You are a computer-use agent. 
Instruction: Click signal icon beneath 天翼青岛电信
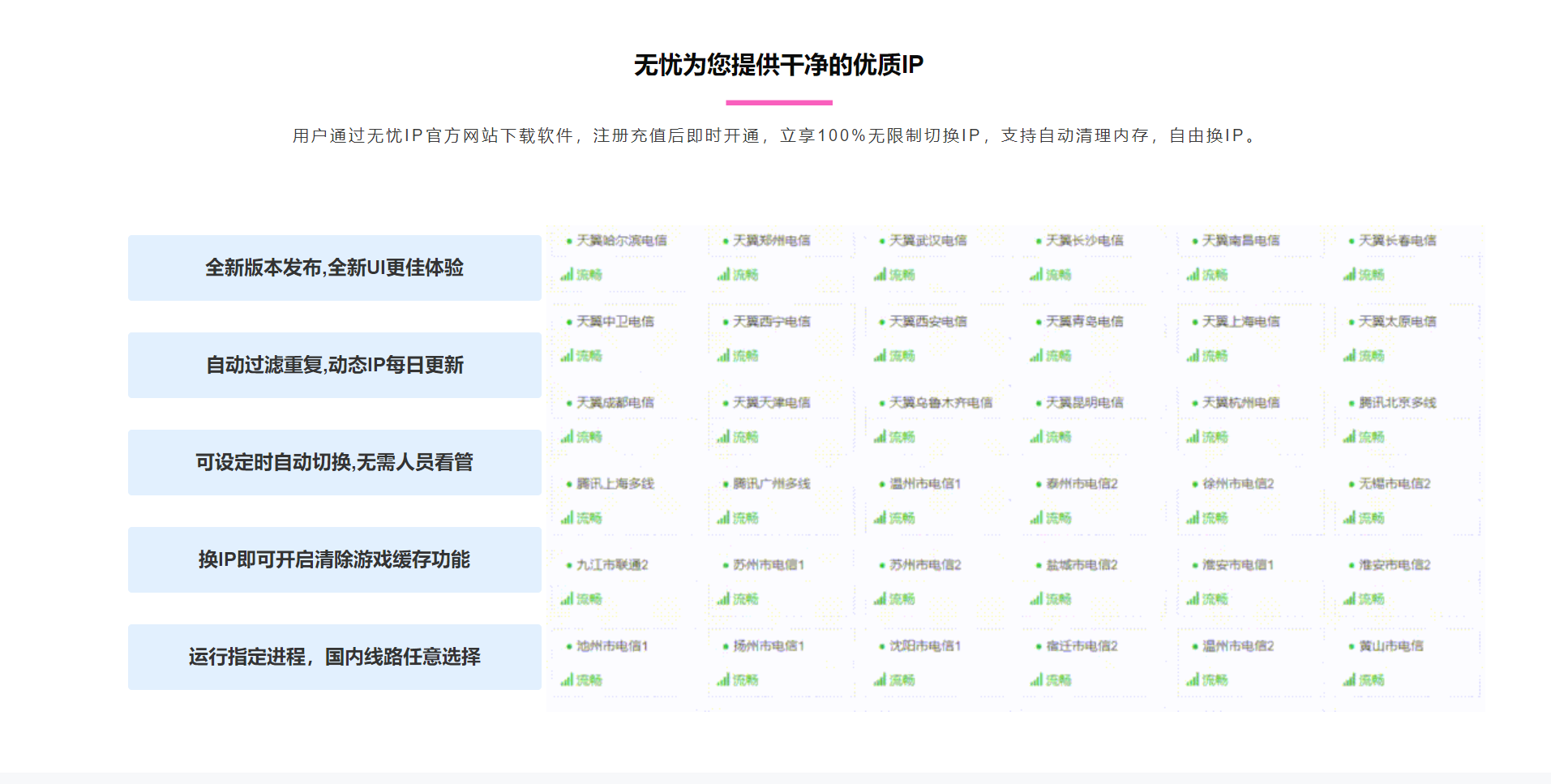click(1036, 355)
